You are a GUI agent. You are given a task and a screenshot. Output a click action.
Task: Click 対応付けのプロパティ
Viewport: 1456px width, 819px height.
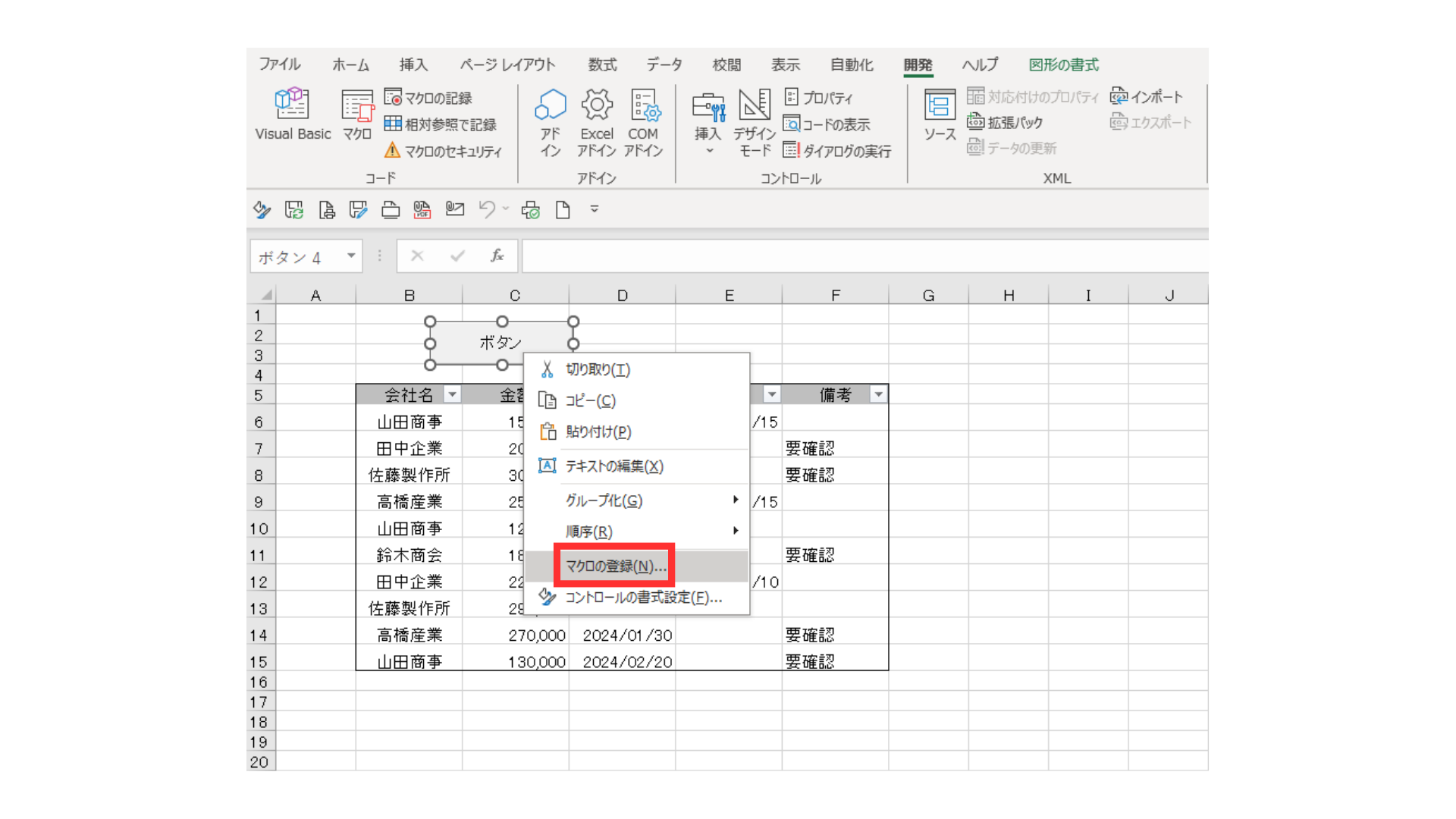click(x=1033, y=97)
